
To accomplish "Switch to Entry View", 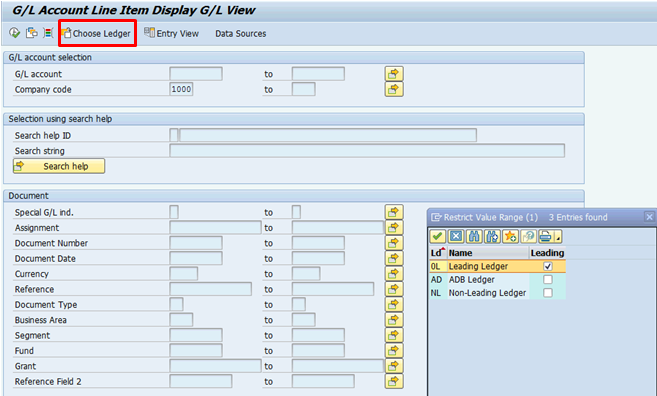I will pyautogui.click(x=171, y=33).
